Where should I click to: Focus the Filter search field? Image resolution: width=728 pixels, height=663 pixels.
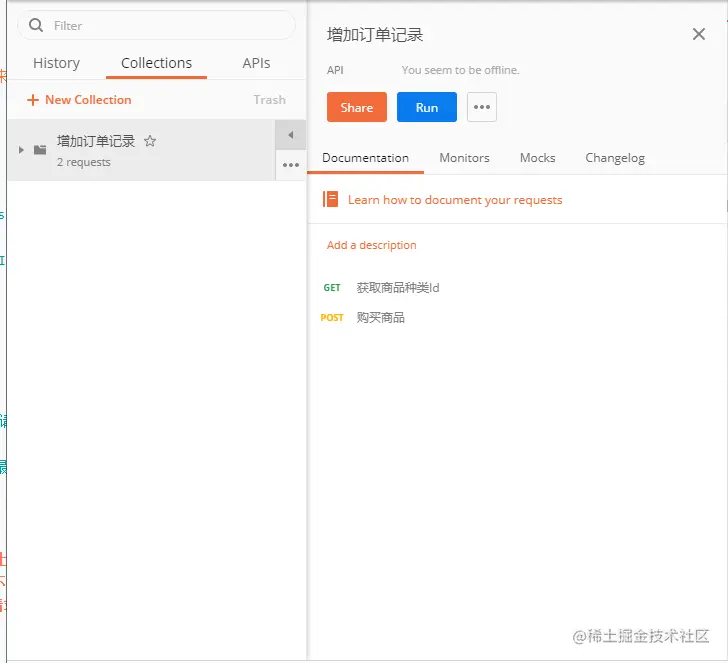(156, 25)
